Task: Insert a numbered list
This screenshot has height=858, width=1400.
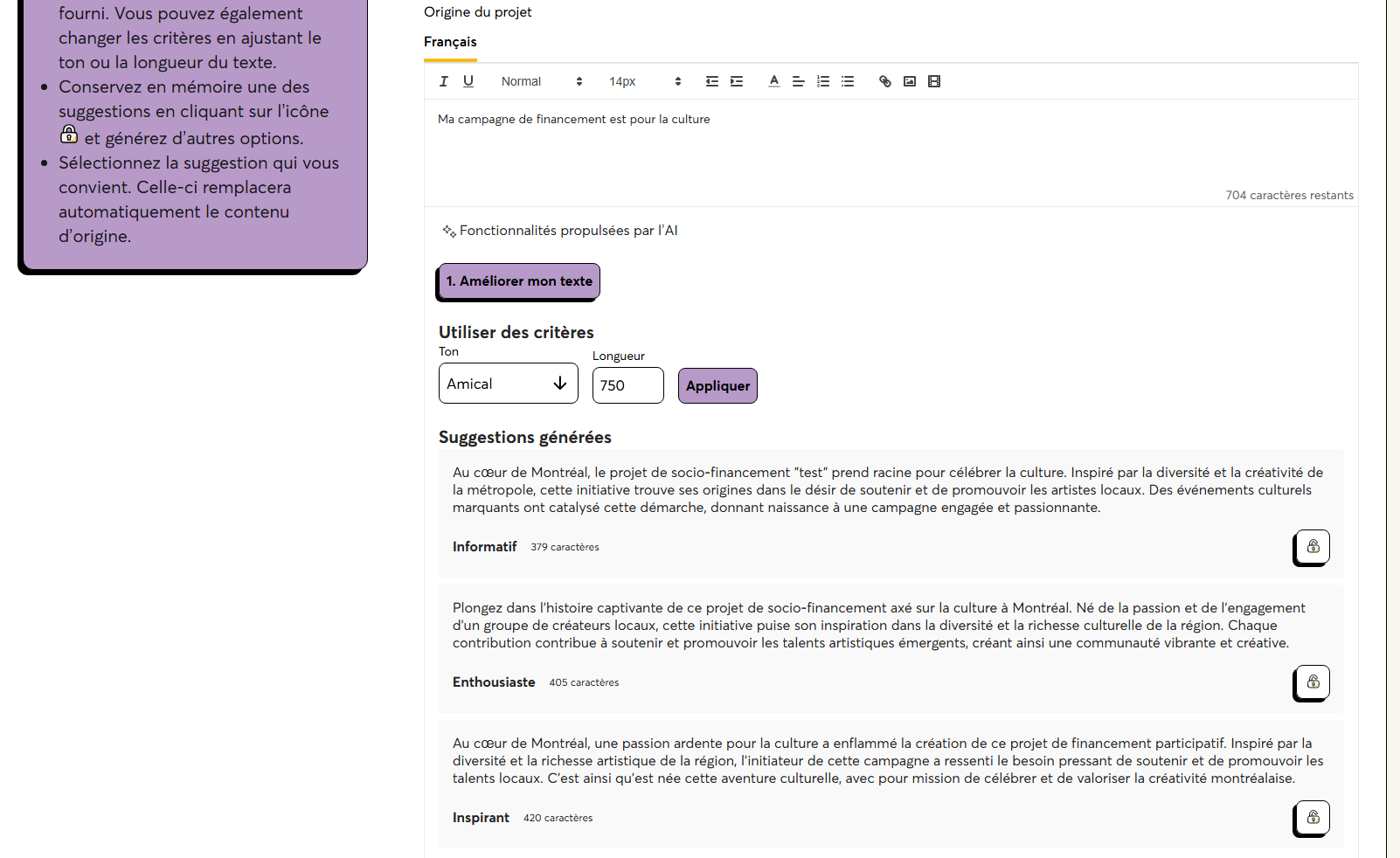Action: pos(822,81)
